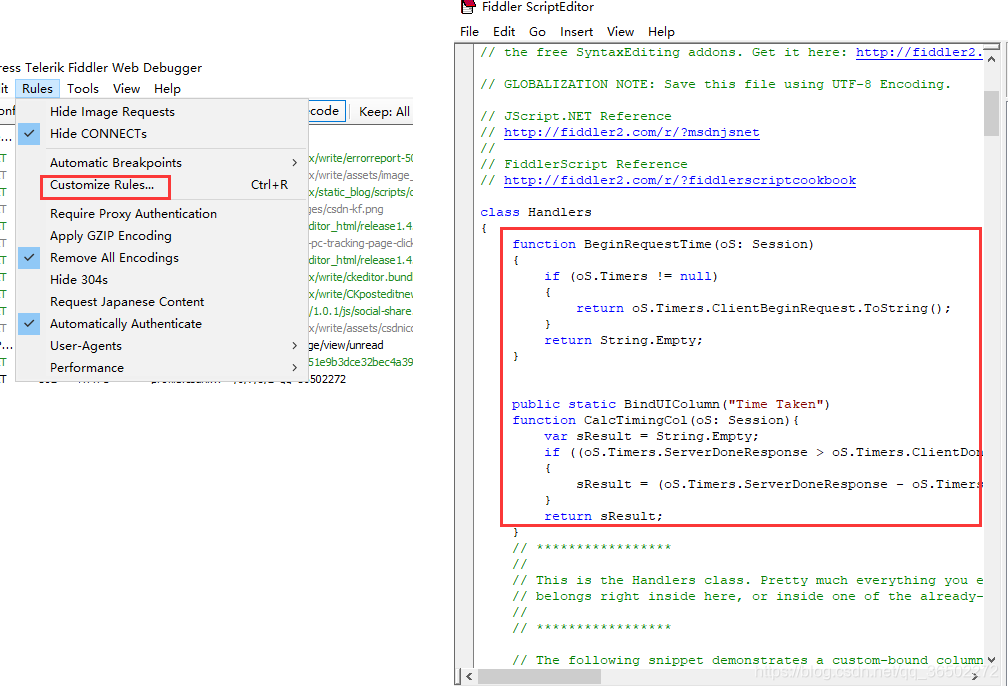The image size is (1008, 690).
Task: Click the editor vertical scrollbar thumb
Action: [x=991, y=113]
